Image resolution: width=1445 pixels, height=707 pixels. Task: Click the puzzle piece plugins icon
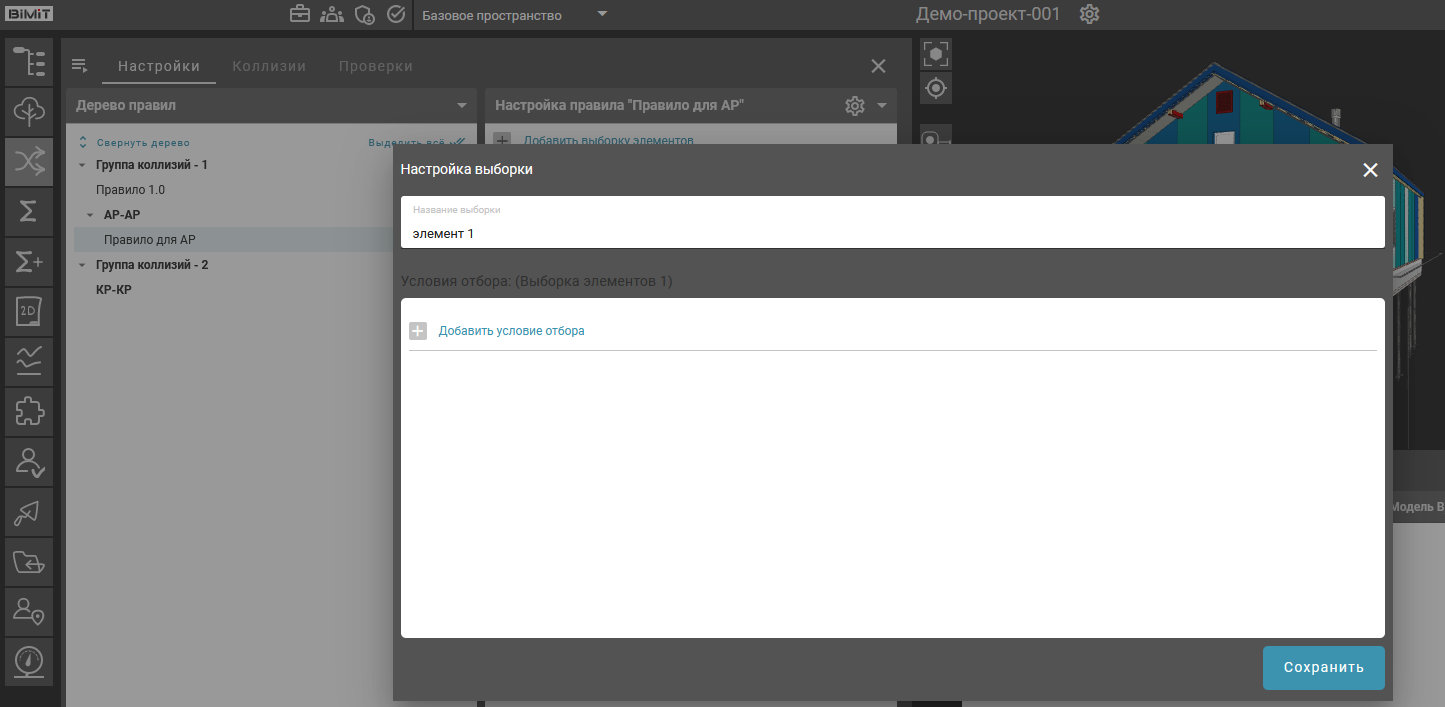coord(29,411)
